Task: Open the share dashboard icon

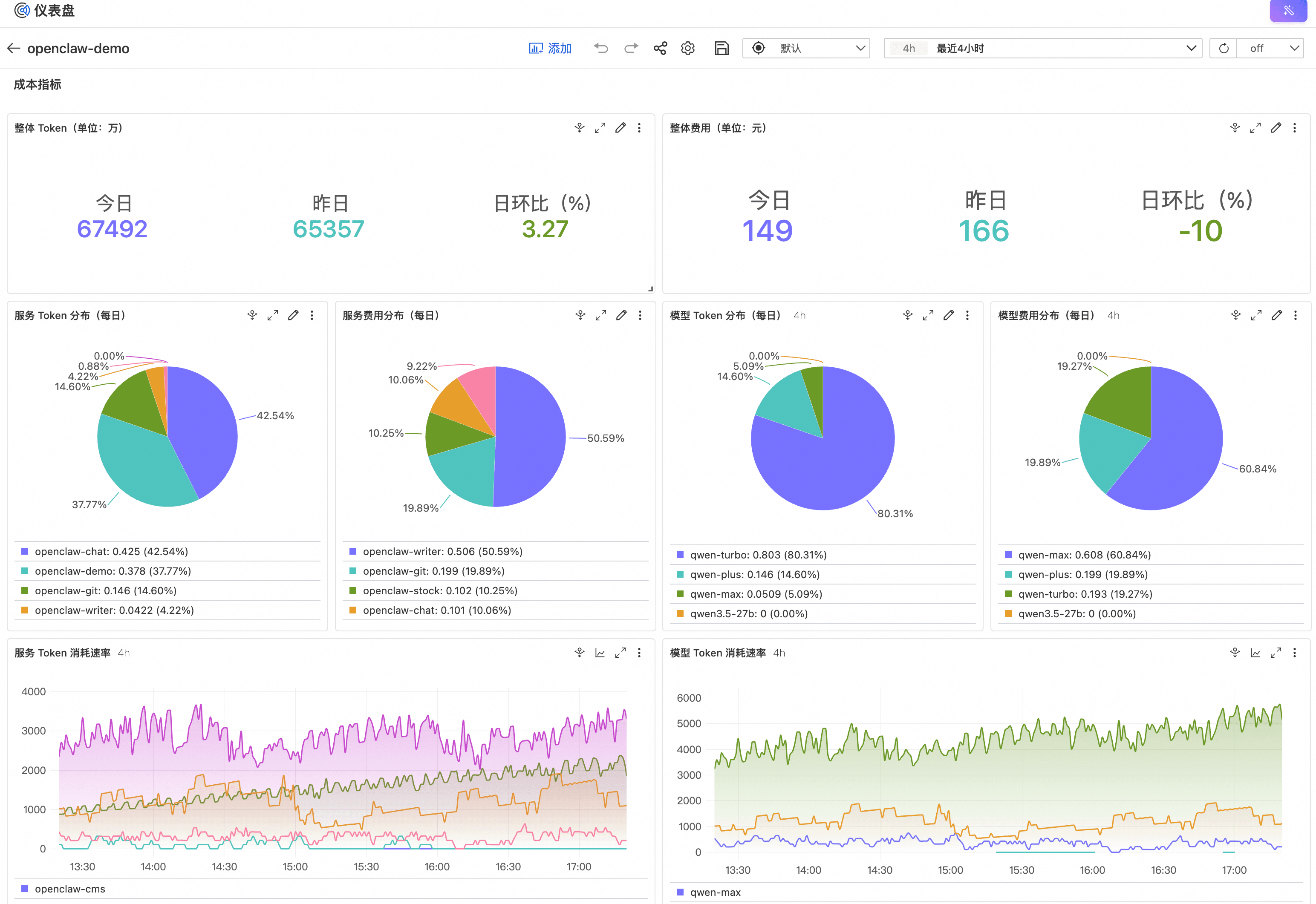Action: point(660,49)
